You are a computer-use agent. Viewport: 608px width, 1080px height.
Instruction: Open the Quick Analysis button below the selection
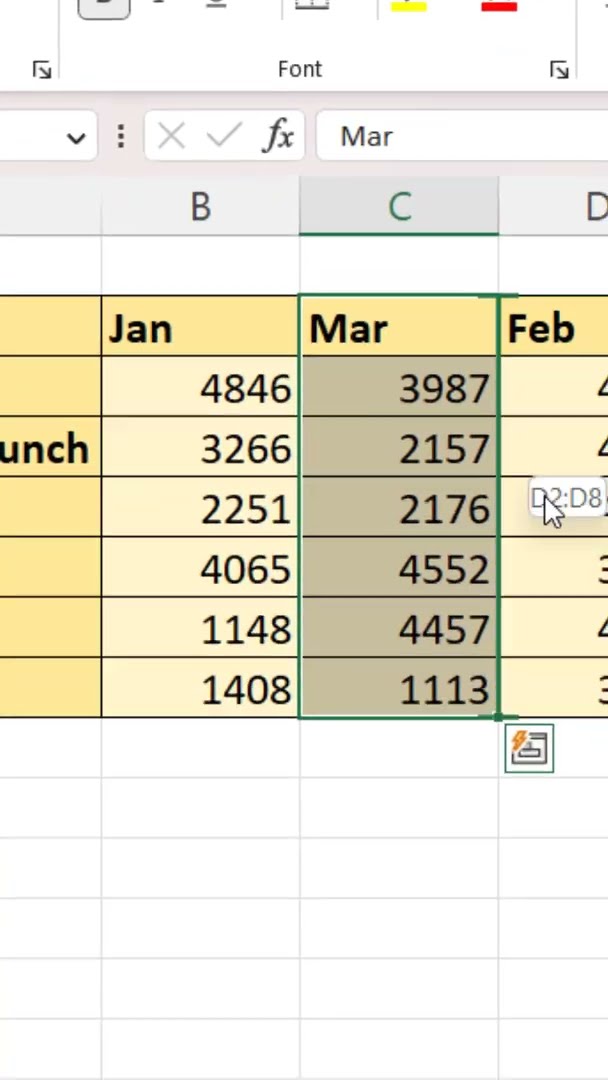pos(529,748)
